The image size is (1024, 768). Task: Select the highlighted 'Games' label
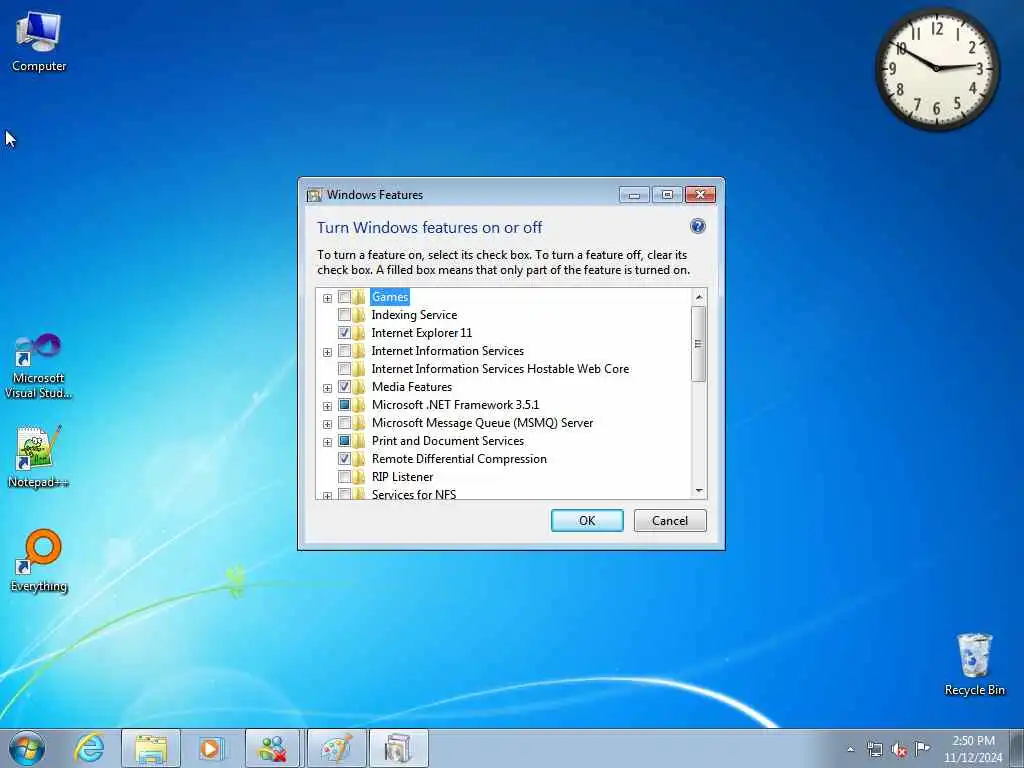pyautogui.click(x=390, y=297)
